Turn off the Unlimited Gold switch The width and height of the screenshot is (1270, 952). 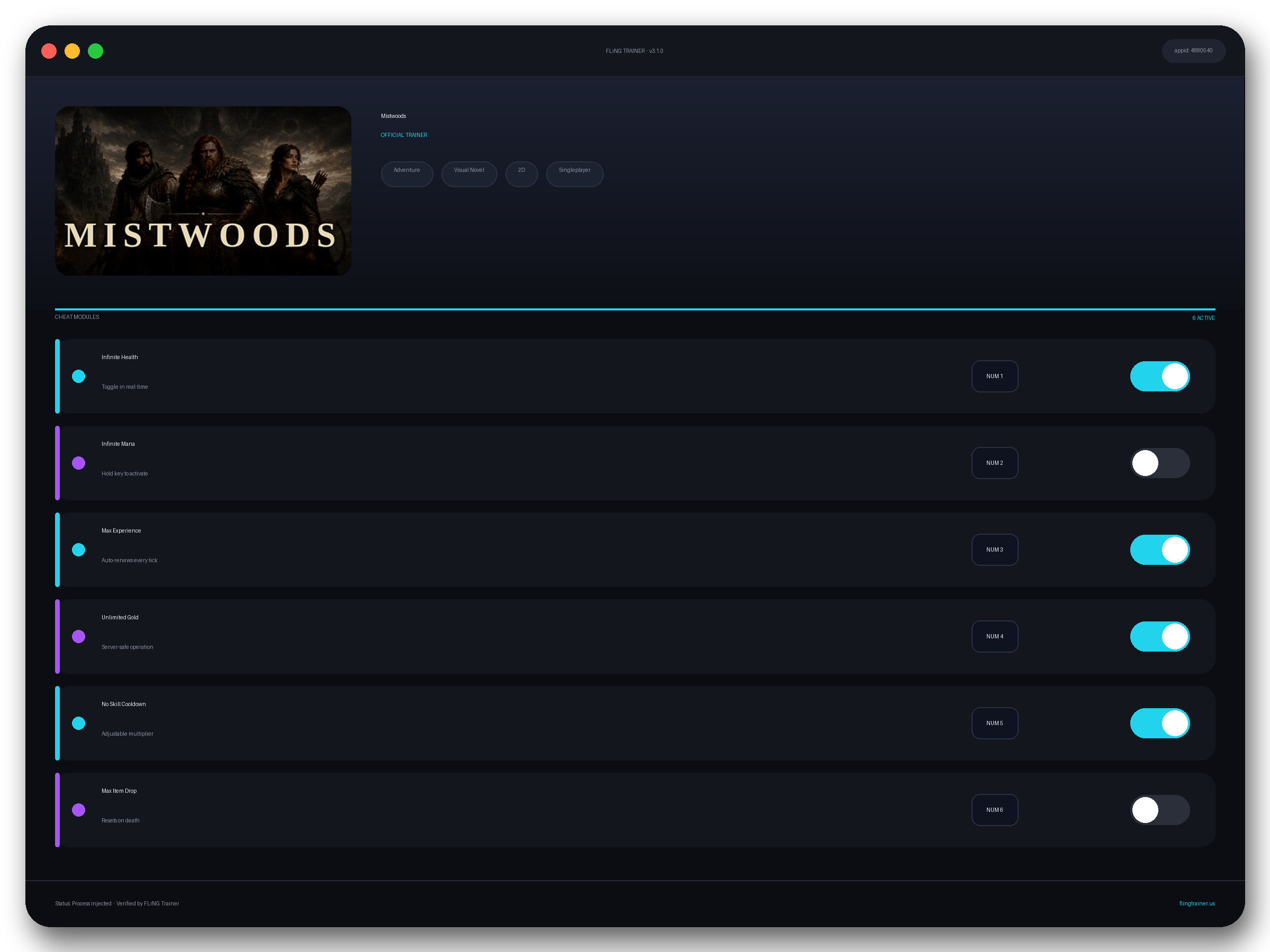(x=1160, y=636)
